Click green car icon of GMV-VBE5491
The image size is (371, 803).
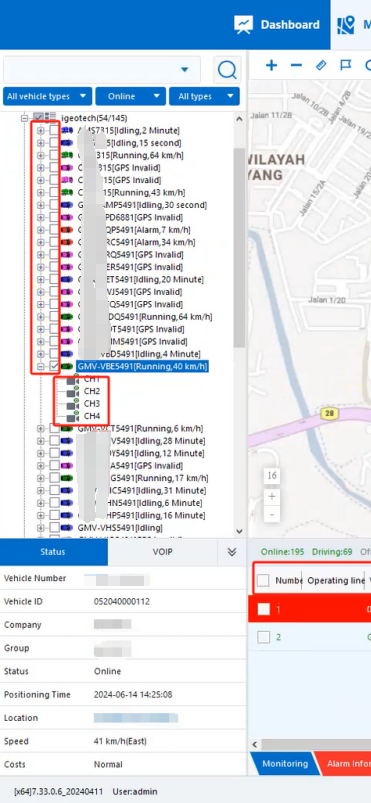[67, 367]
